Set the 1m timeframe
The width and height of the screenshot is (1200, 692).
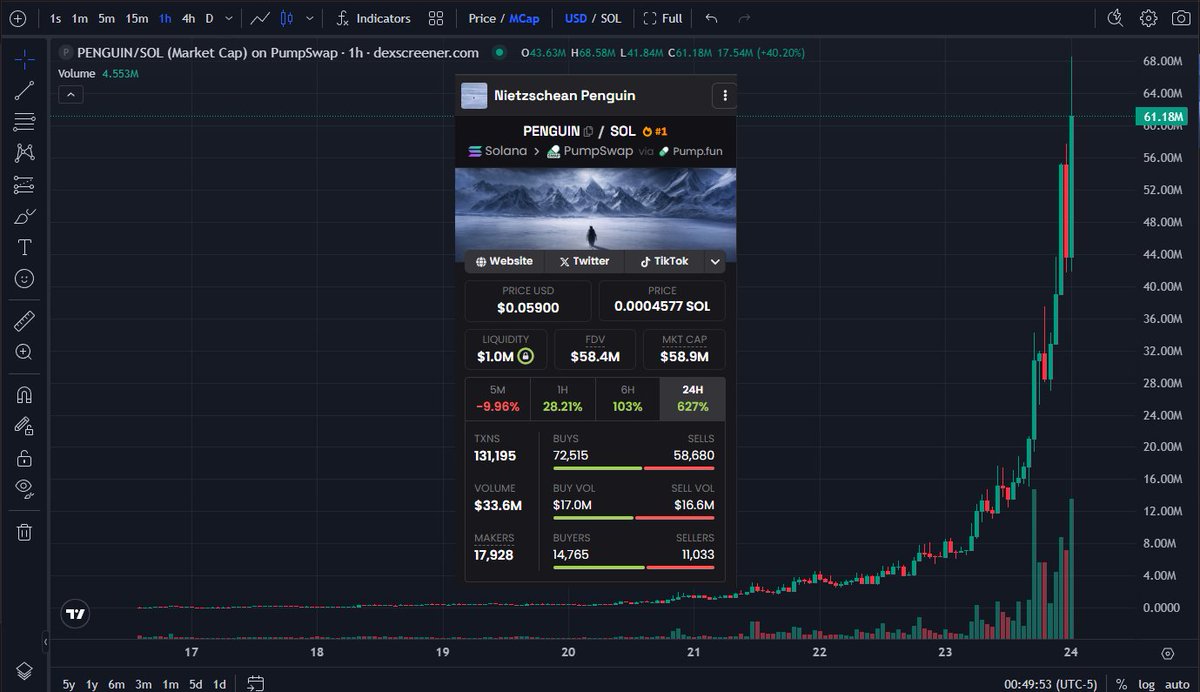click(x=80, y=18)
